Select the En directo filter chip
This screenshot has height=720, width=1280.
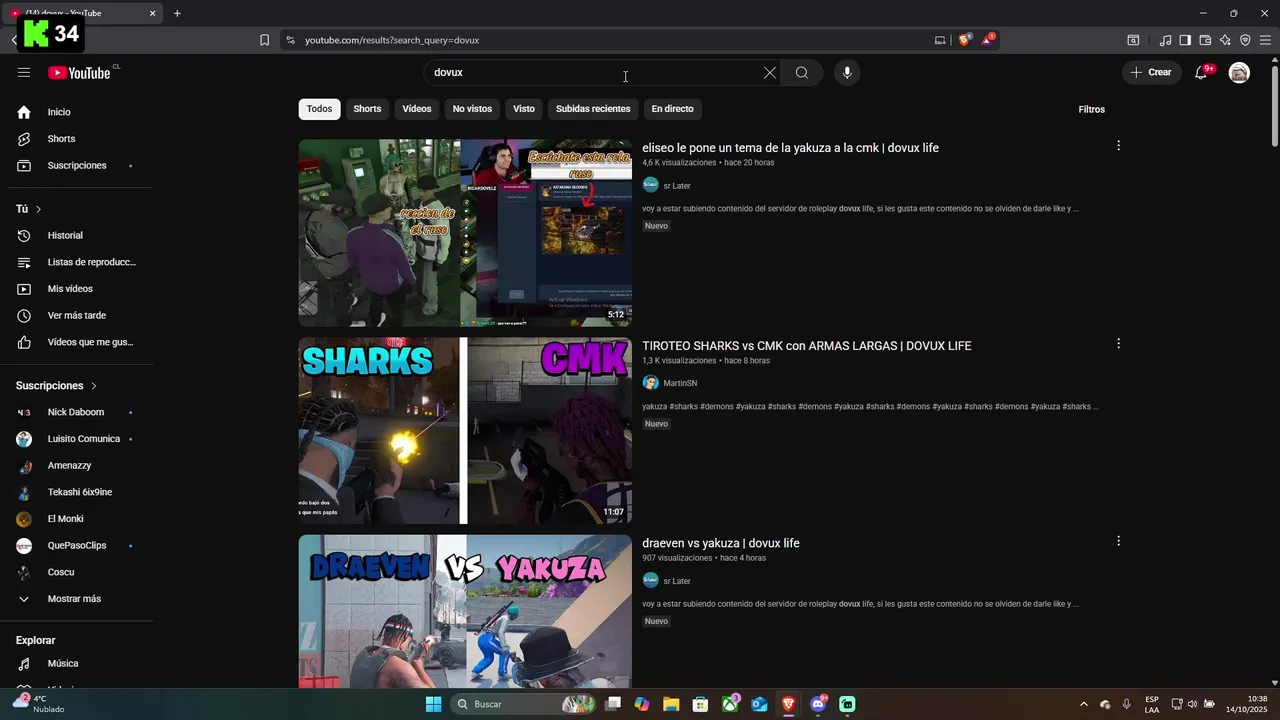point(672,109)
